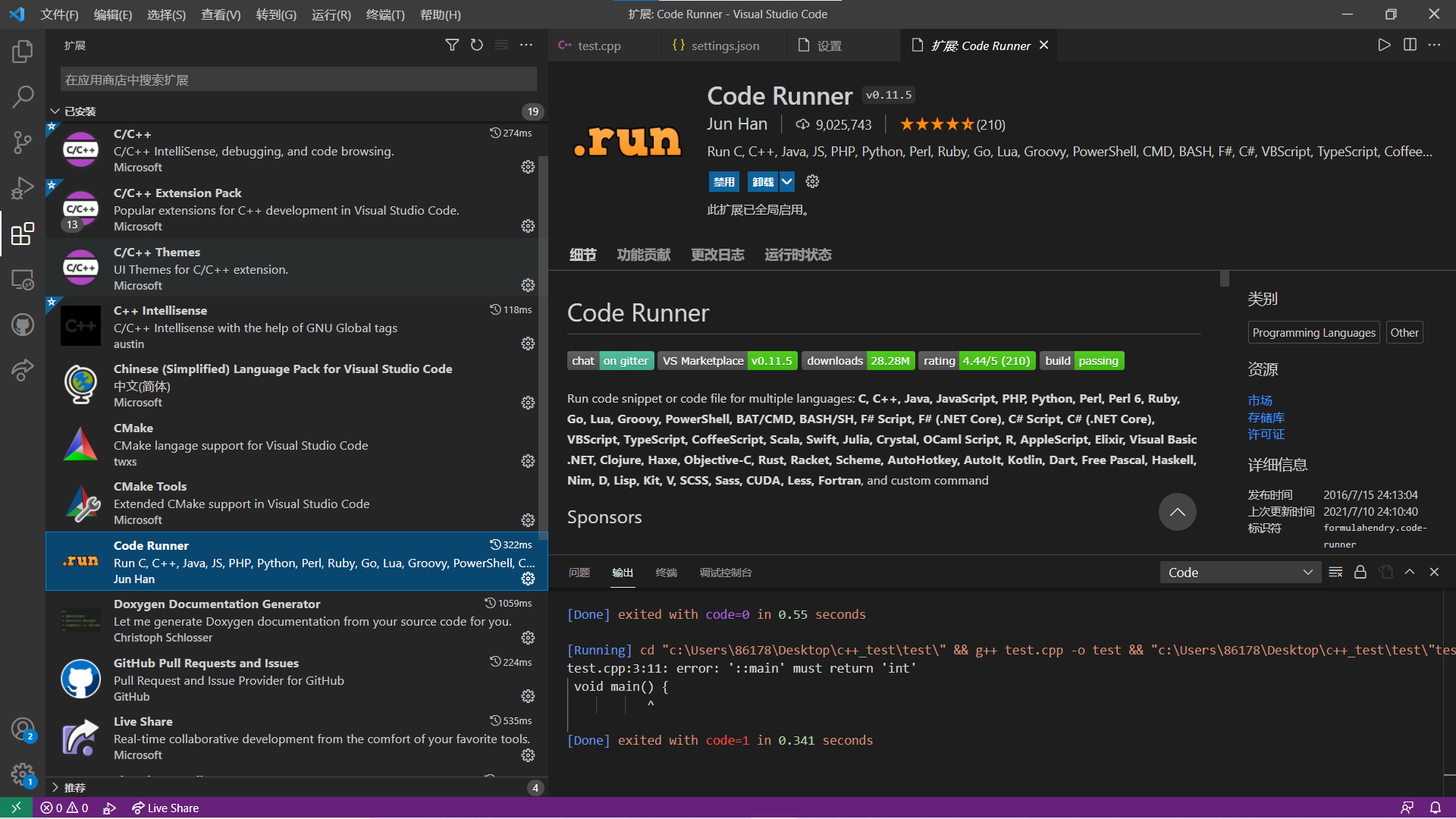Open the GitHub view in activity bar
The height and width of the screenshot is (819, 1456).
(x=23, y=325)
